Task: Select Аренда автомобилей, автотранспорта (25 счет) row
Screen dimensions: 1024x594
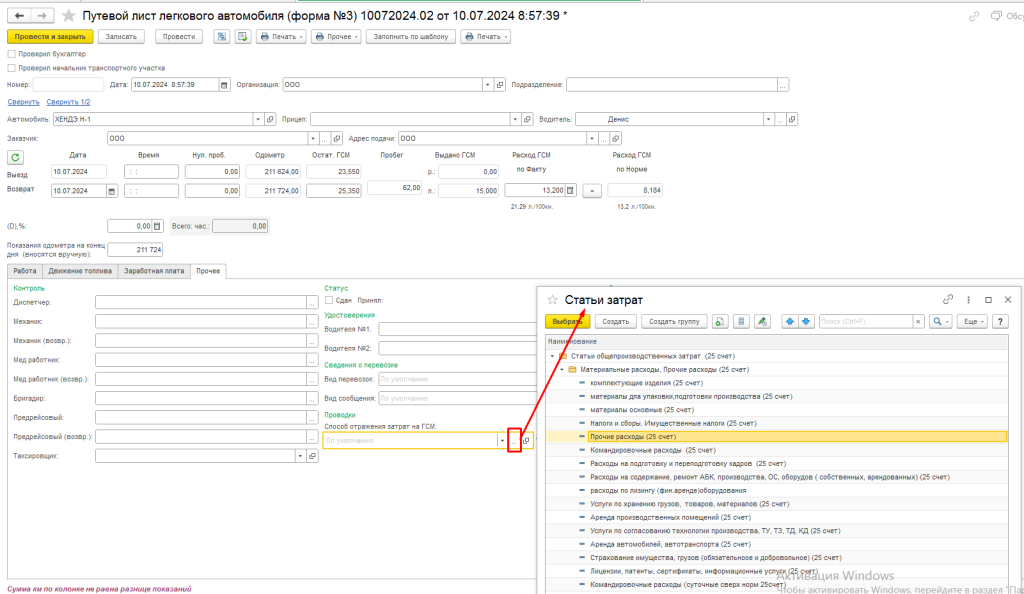Action: pos(776,544)
